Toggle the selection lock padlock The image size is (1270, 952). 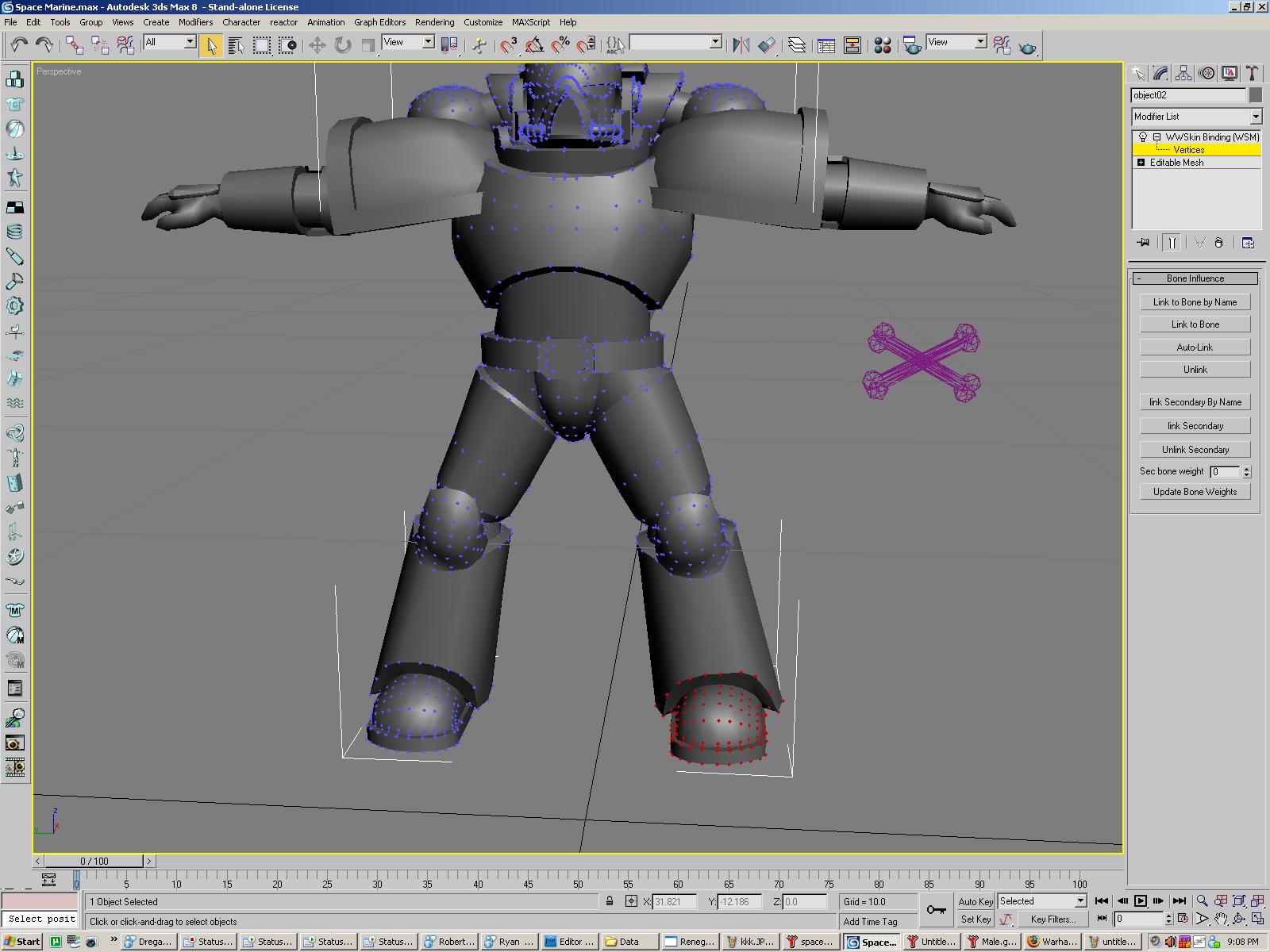[610, 901]
